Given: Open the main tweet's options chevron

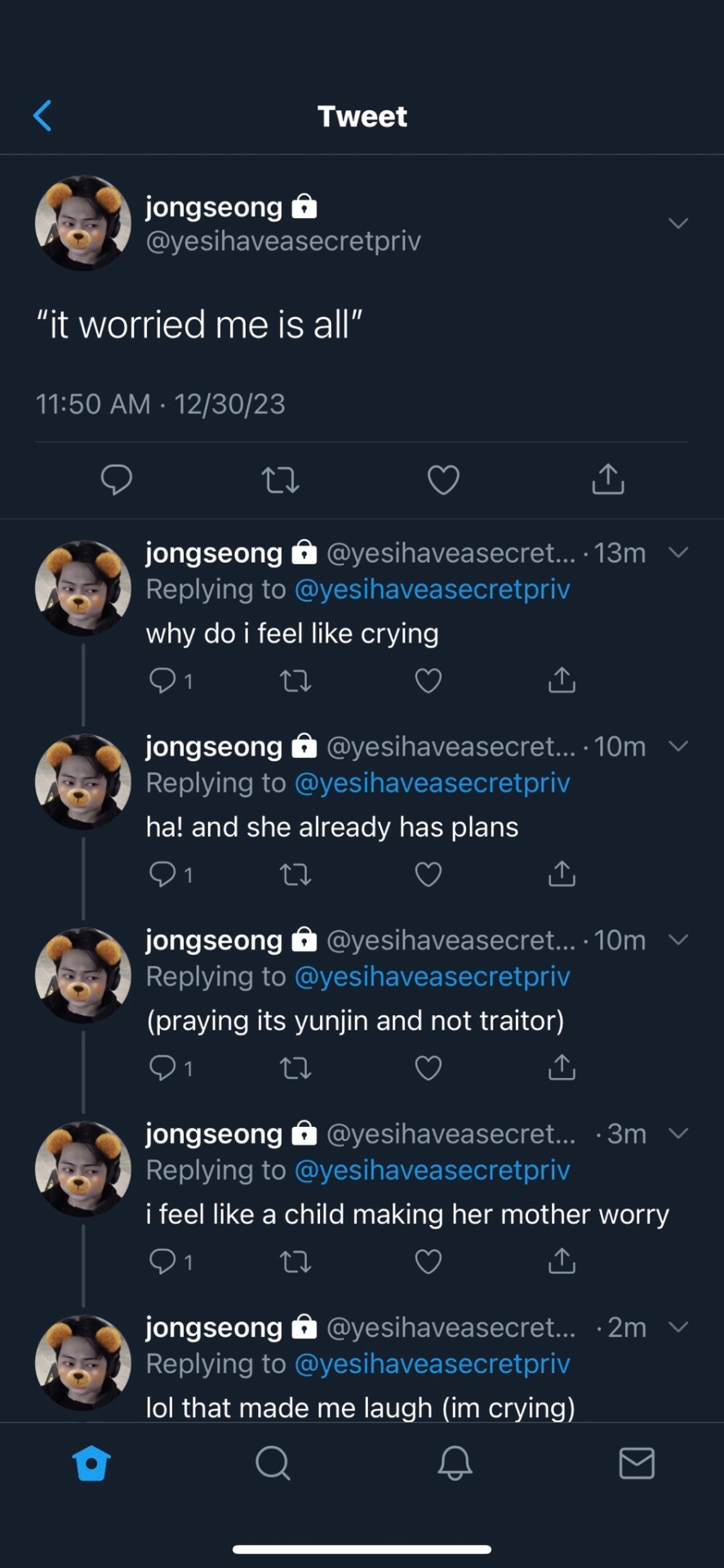Looking at the screenshot, I should (678, 223).
